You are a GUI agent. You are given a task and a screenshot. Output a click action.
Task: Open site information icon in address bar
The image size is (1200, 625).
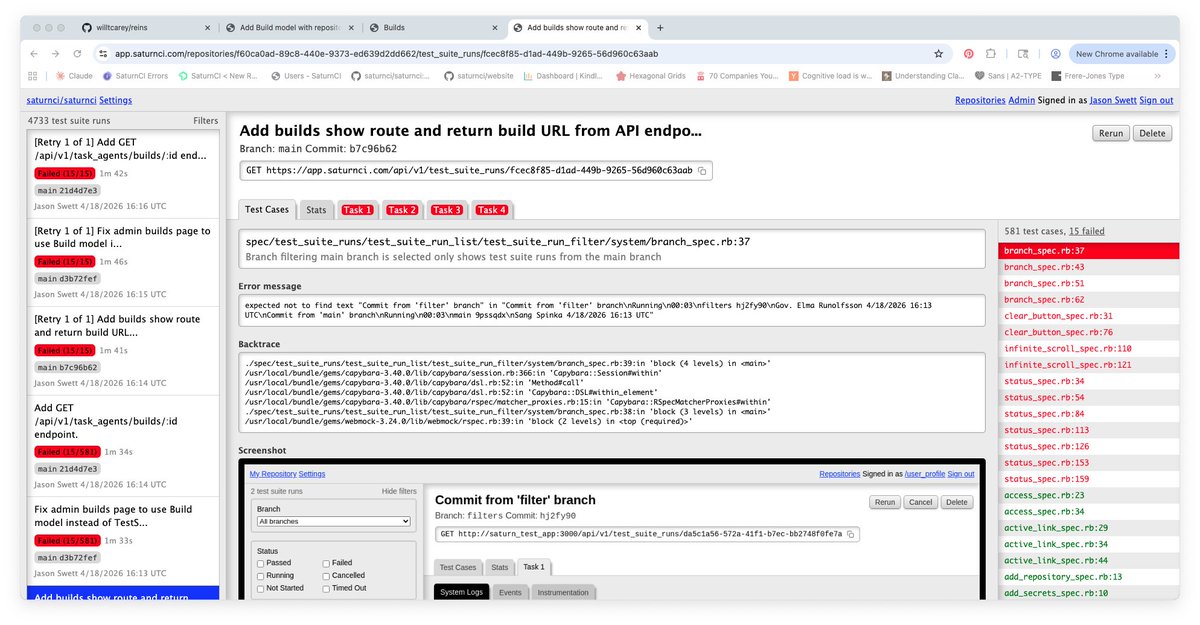(103, 54)
